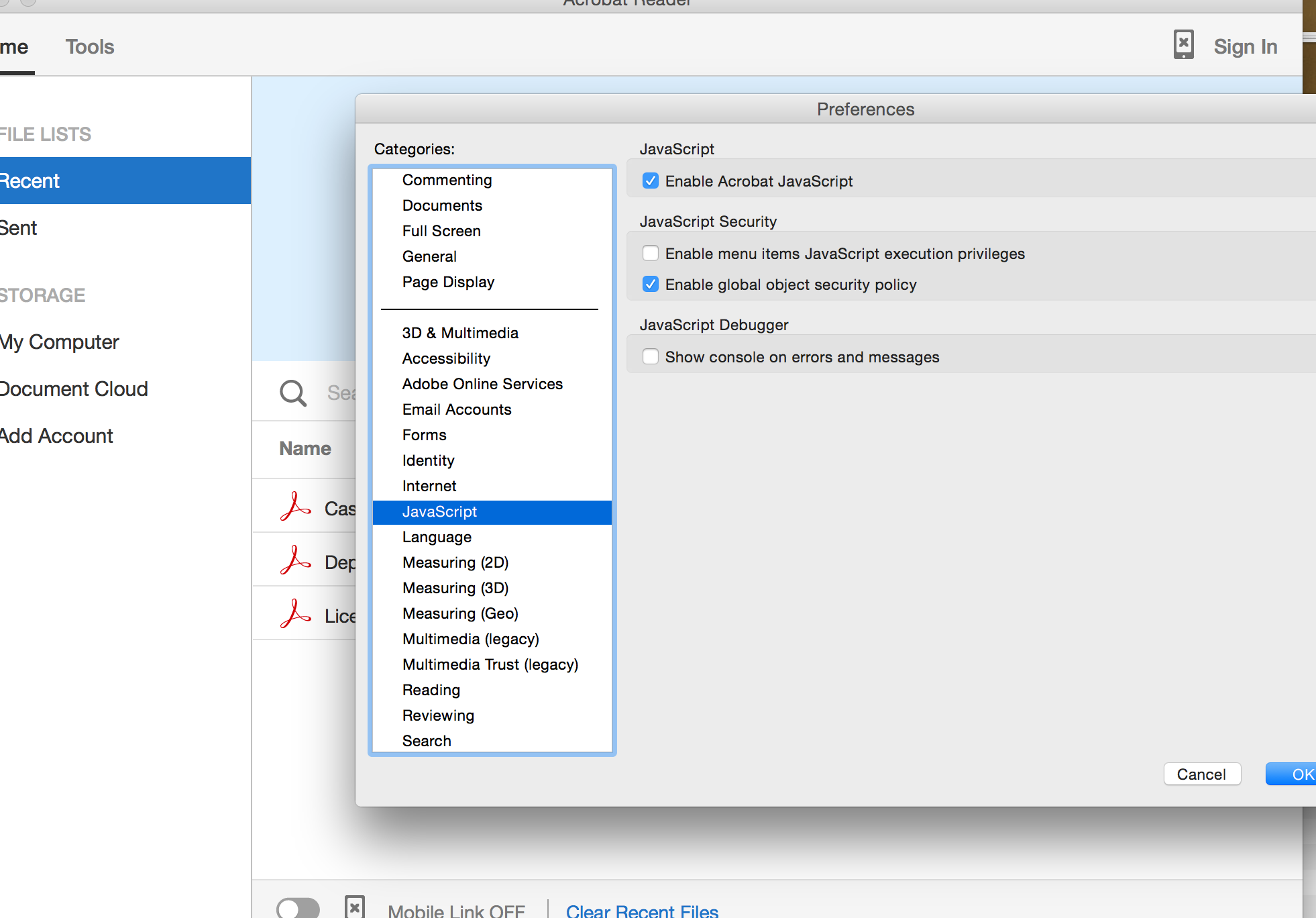Click PDF icon next to Cas file

click(295, 507)
